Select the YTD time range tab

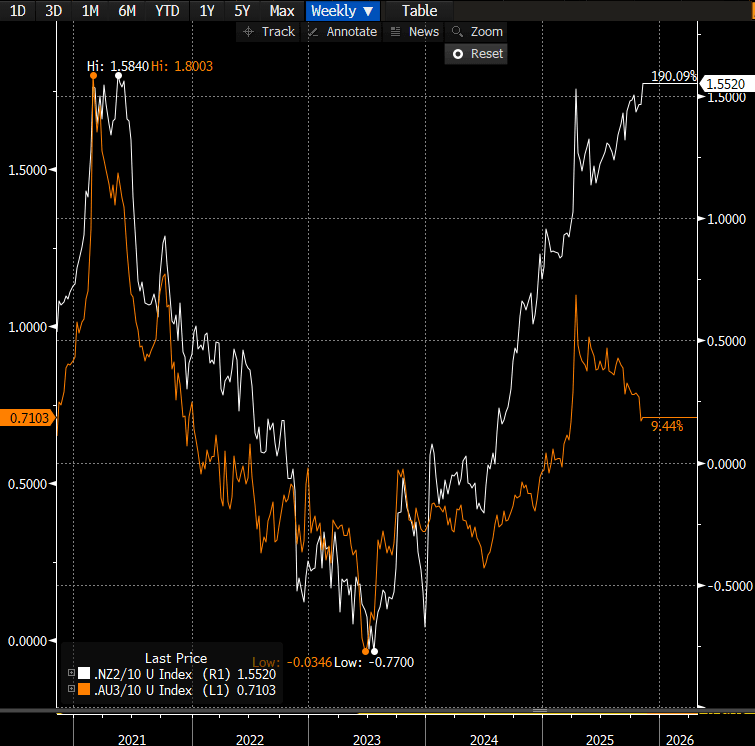point(169,11)
